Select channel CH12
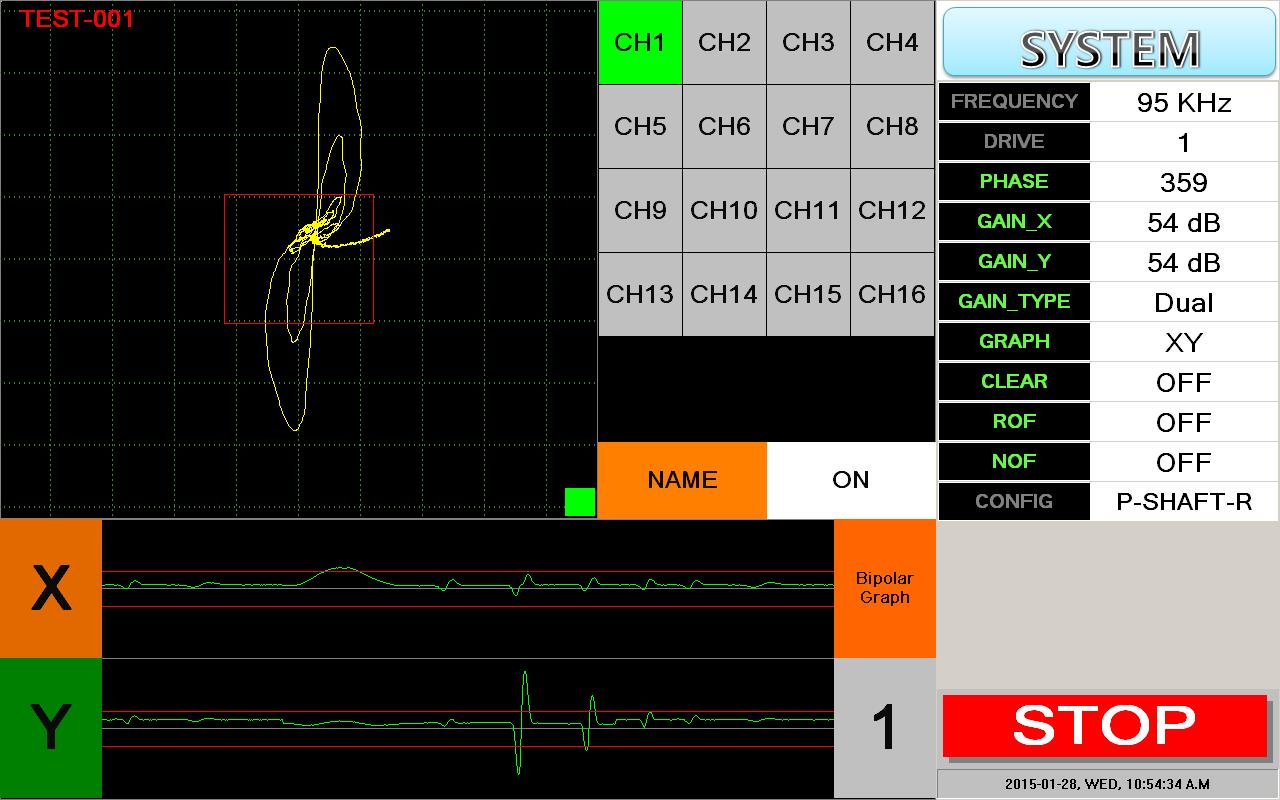The height and width of the screenshot is (800, 1280). click(892, 210)
